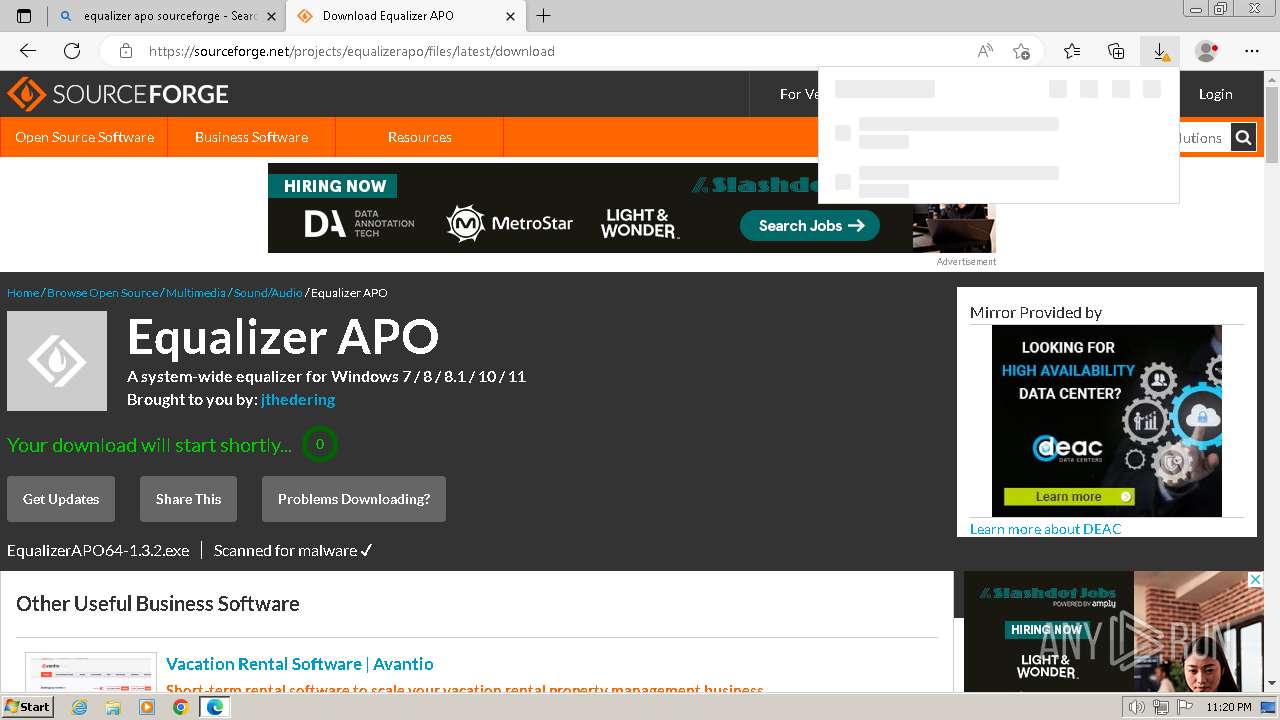
Task: Close the Slashdot Jobs side ad
Action: point(1256,579)
